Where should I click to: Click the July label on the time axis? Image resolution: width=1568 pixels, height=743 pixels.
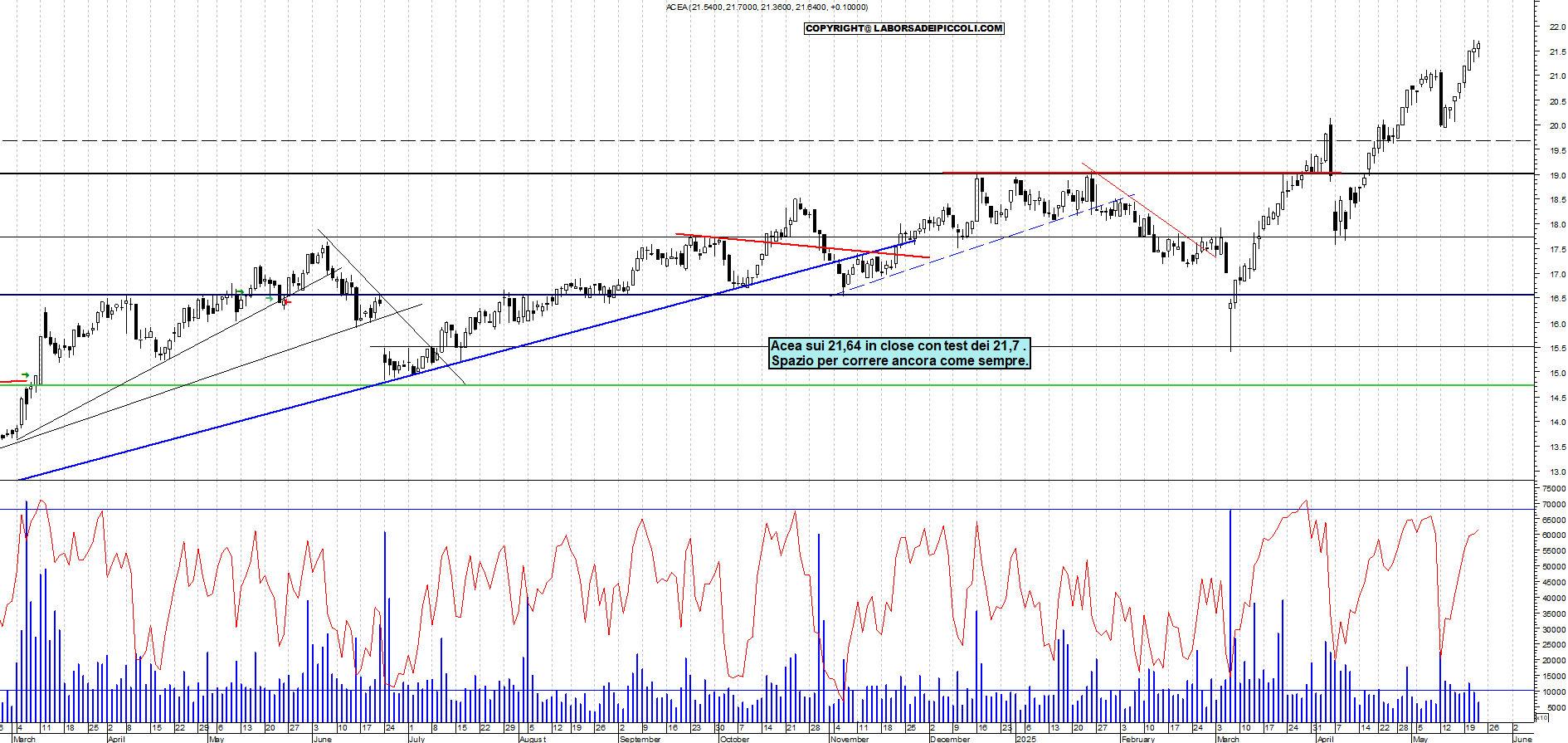pos(417,739)
